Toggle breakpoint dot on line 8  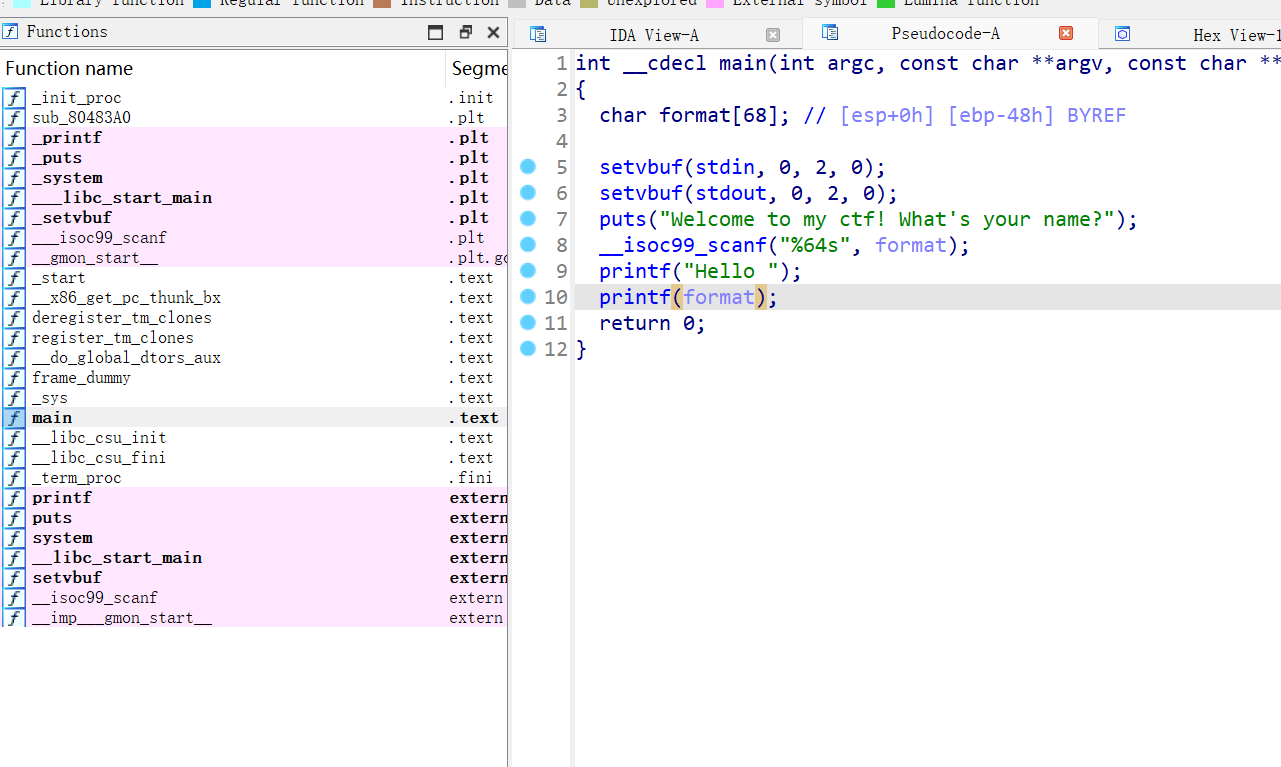[x=528, y=245]
